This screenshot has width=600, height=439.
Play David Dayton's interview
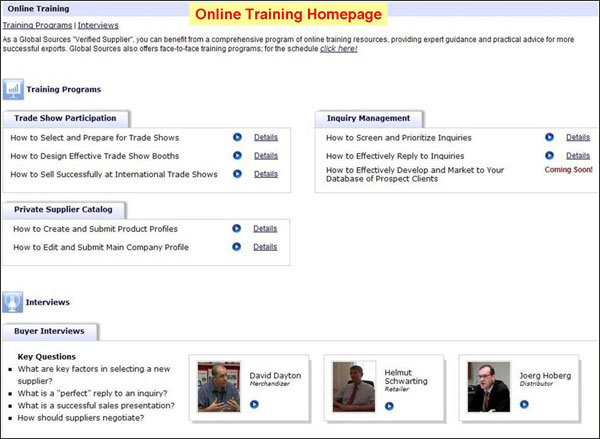[x=254, y=404]
